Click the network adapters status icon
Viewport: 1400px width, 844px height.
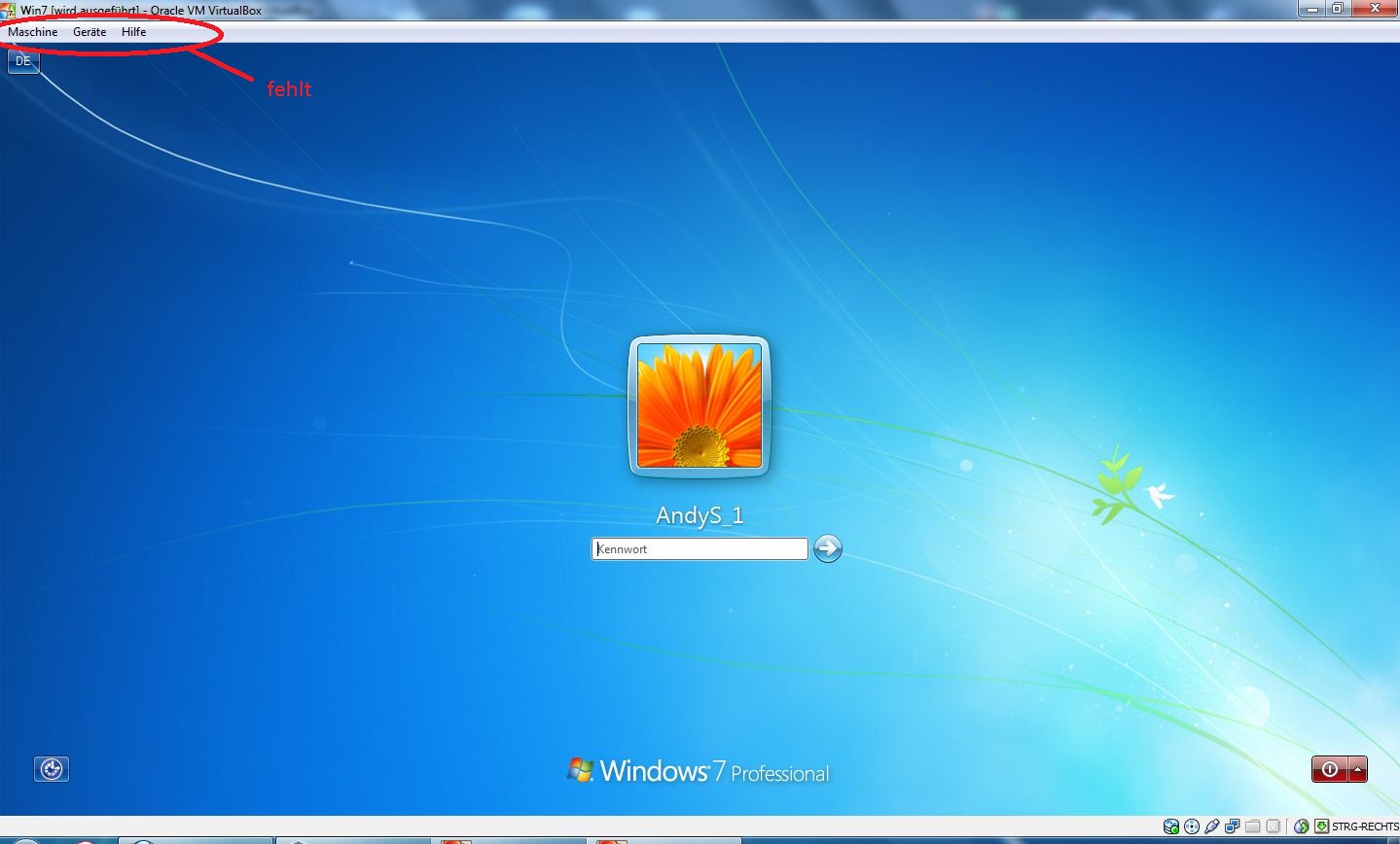[1232, 826]
